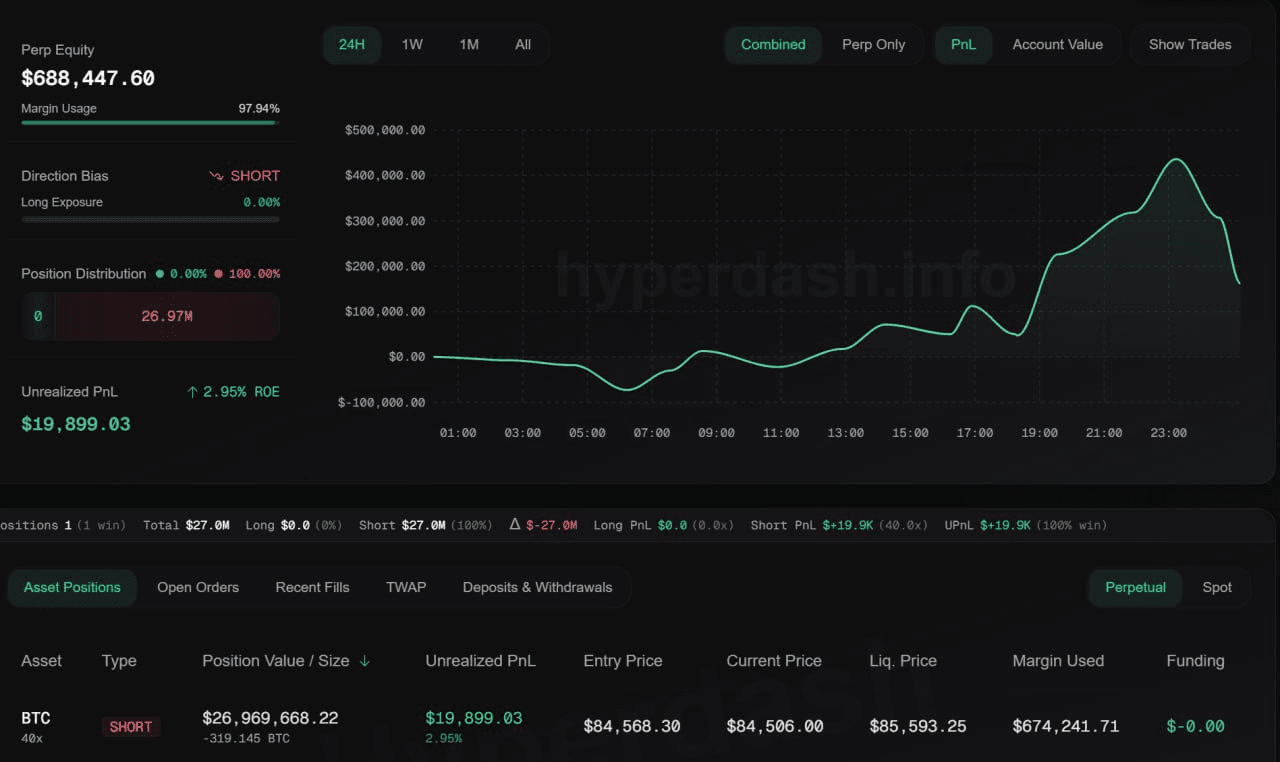Click the Current Price column header
This screenshot has height=762, width=1280.
[x=774, y=661]
